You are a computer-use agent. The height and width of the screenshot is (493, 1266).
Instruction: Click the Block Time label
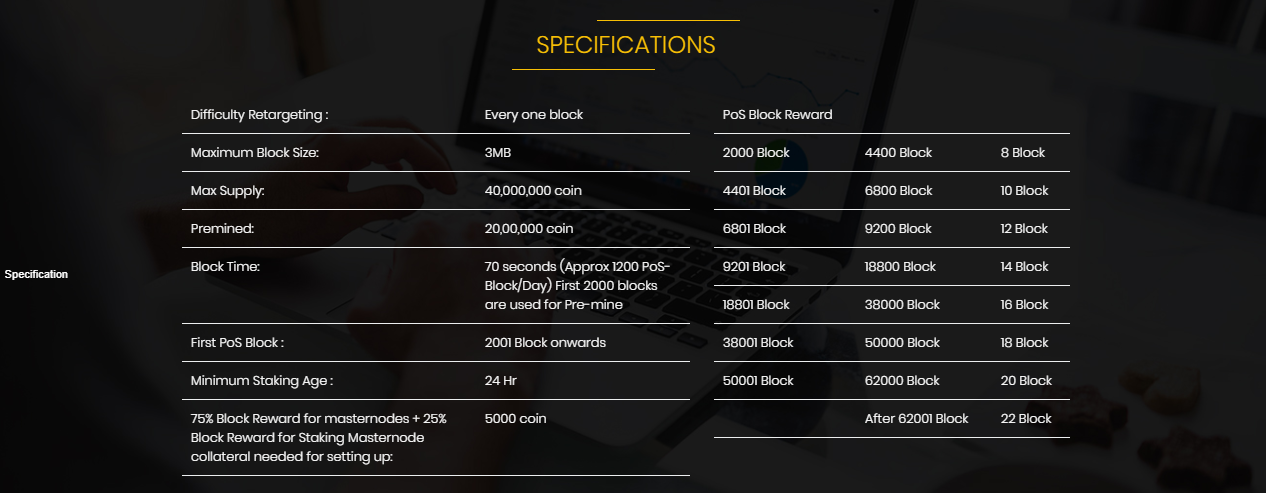point(225,267)
